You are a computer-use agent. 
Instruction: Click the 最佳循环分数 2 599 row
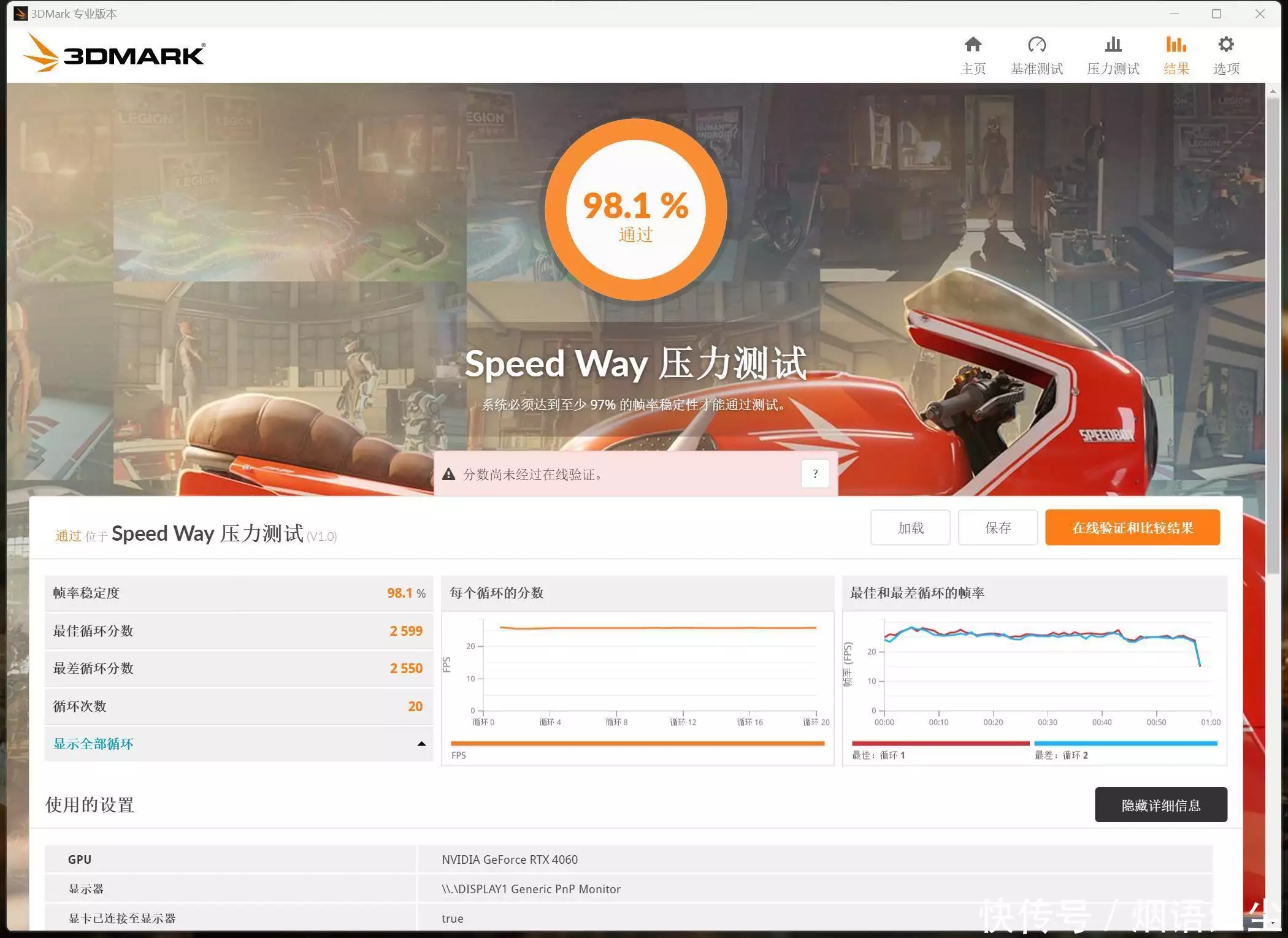click(239, 631)
